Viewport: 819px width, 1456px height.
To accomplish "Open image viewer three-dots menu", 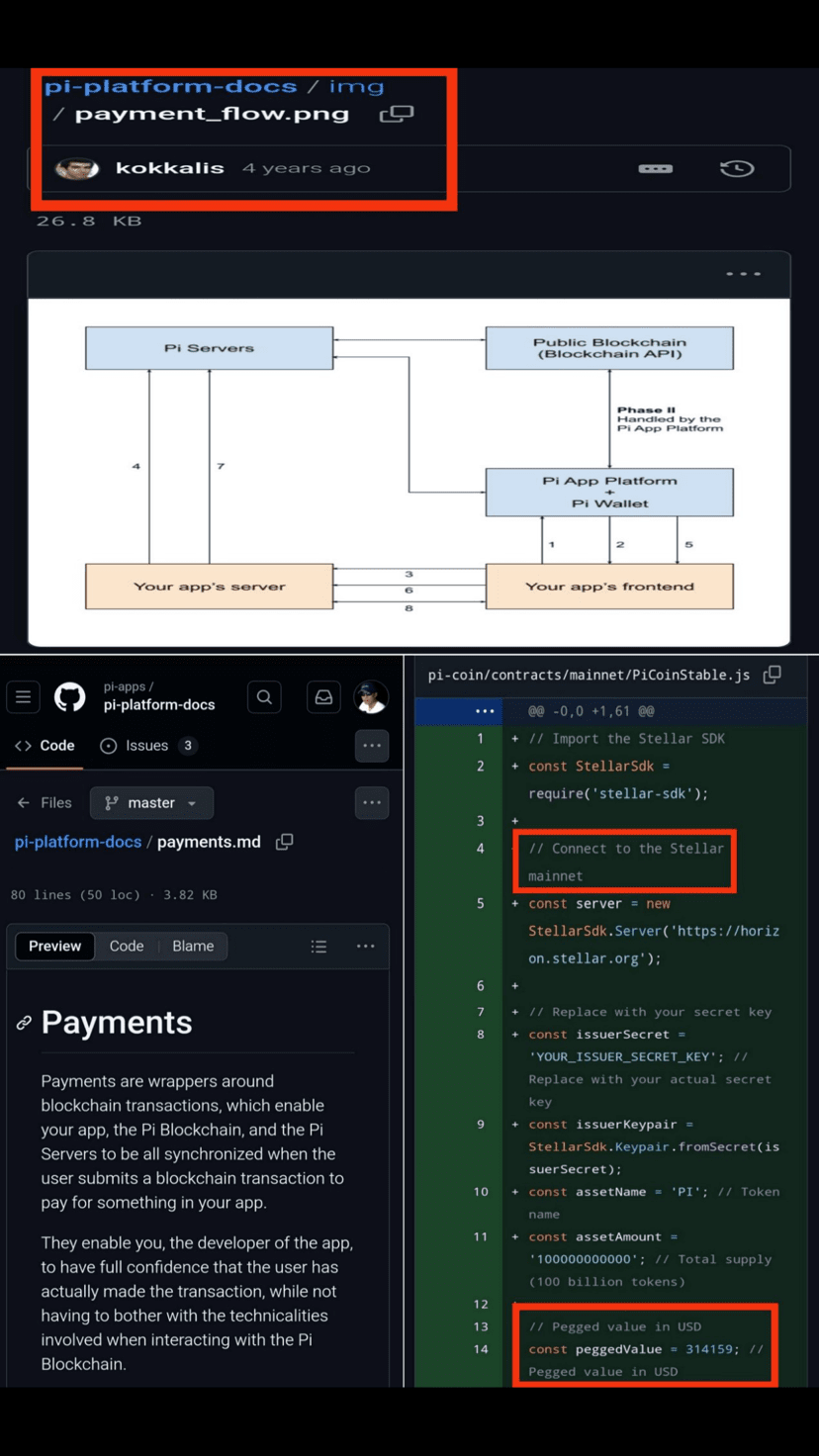I will [743, 274].
